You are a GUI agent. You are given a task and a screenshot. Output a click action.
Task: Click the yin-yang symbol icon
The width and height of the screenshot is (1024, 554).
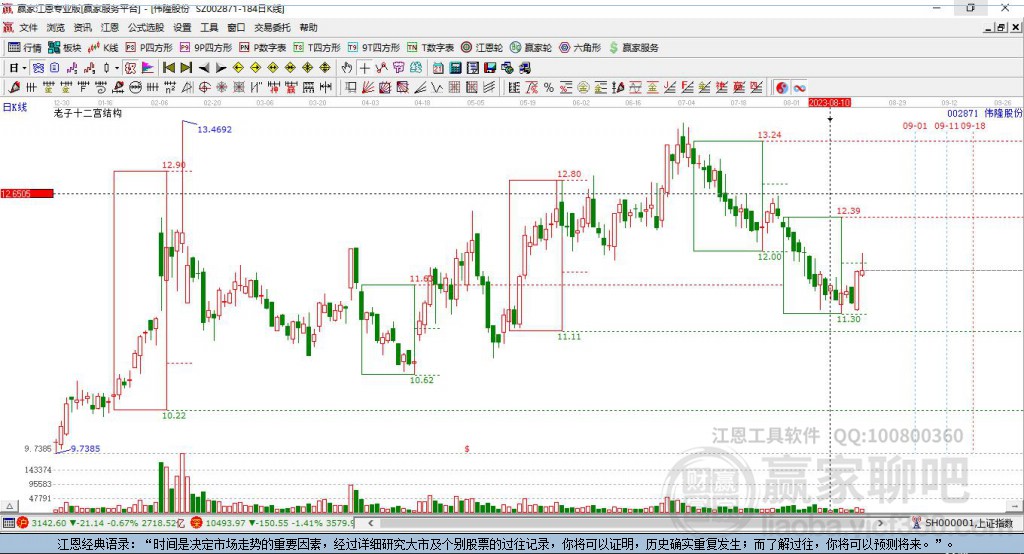point(782,88)
